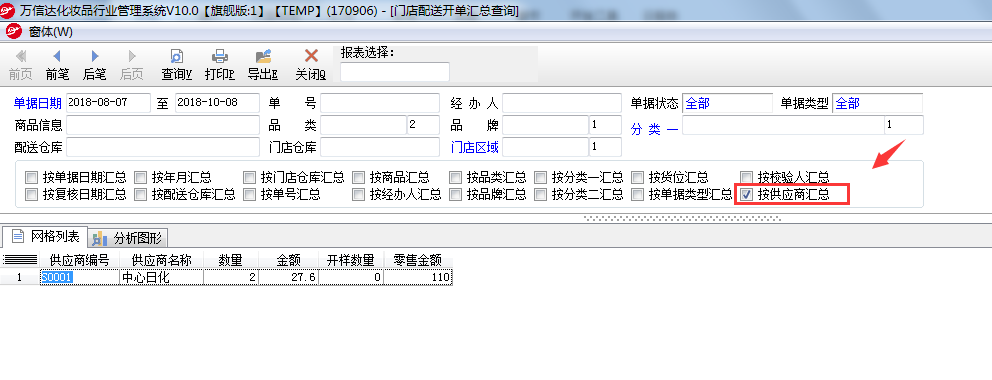This screenshot has height=380, width=992.
Task: Enable 按复核日期汇总 checkbox
Action: click(32, 194)
